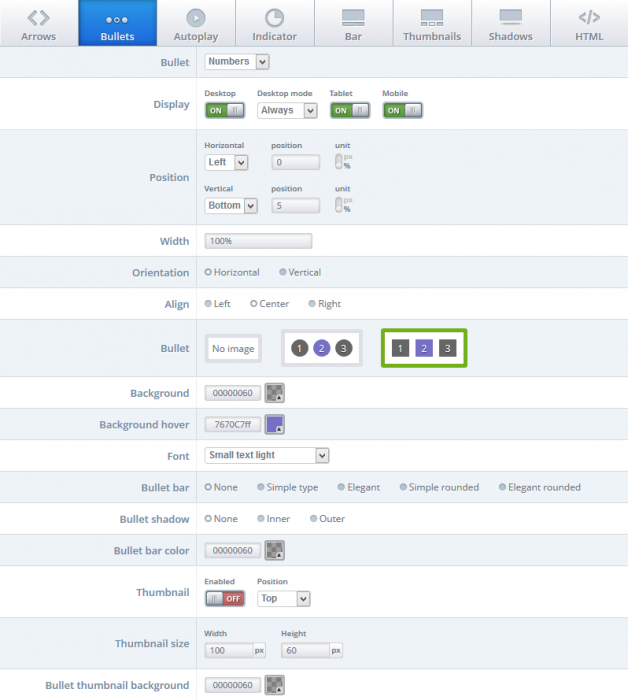628x700 pixels.
Task: Open the Thumbnails tab
Action: 431,25
